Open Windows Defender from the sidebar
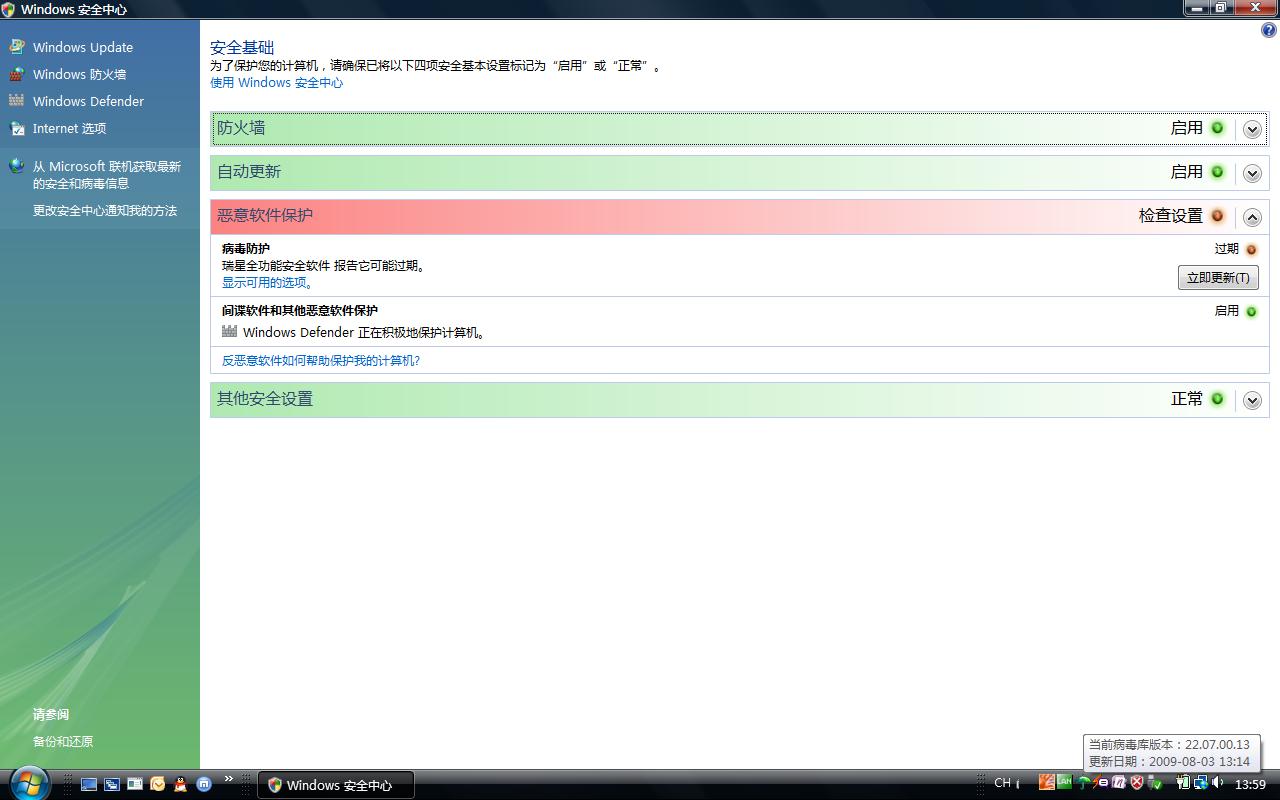The height and width of the screenshot is (800, 1280). pos(88,101)
